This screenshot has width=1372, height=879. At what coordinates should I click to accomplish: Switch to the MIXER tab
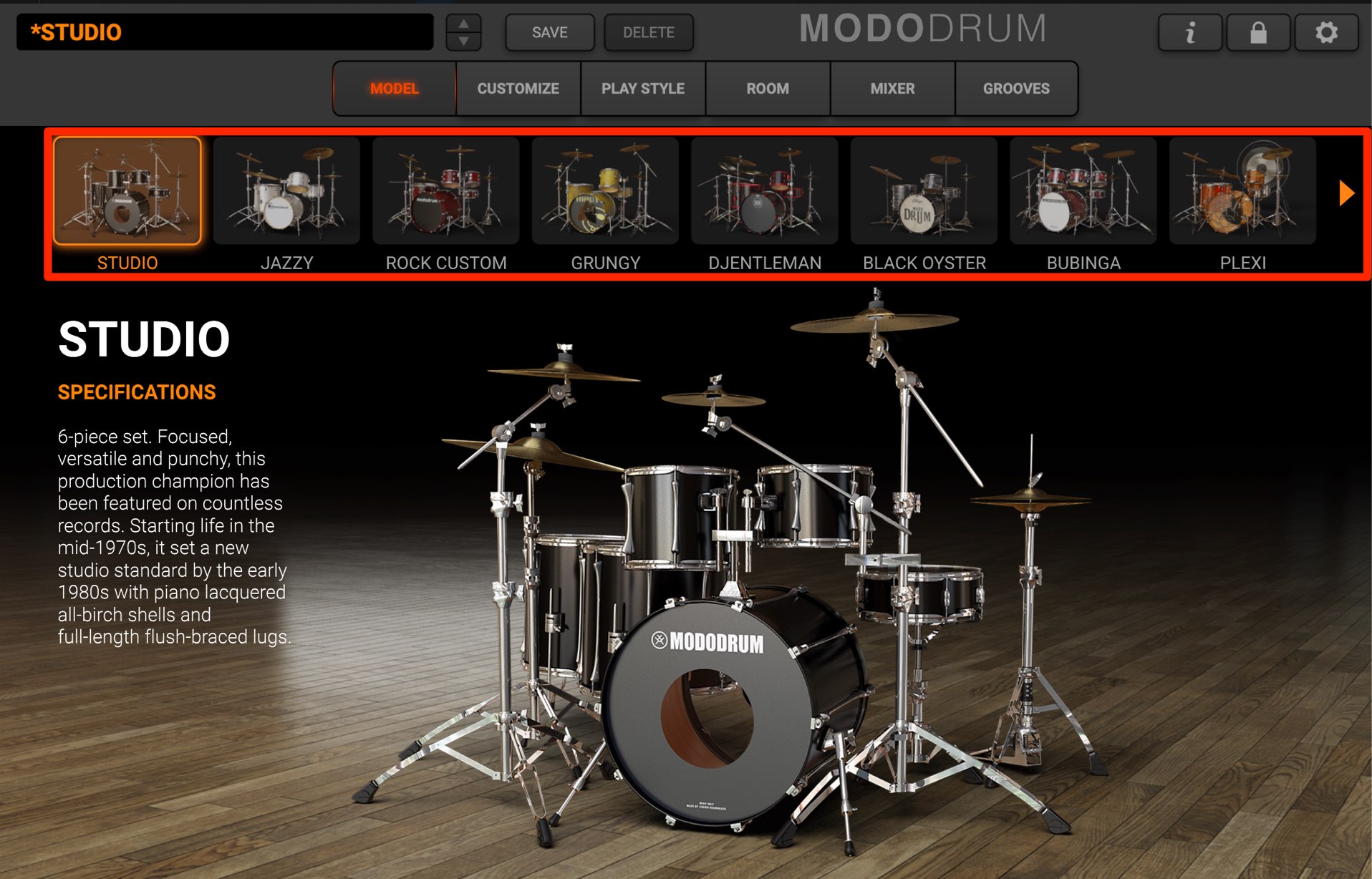click(892, 89)
